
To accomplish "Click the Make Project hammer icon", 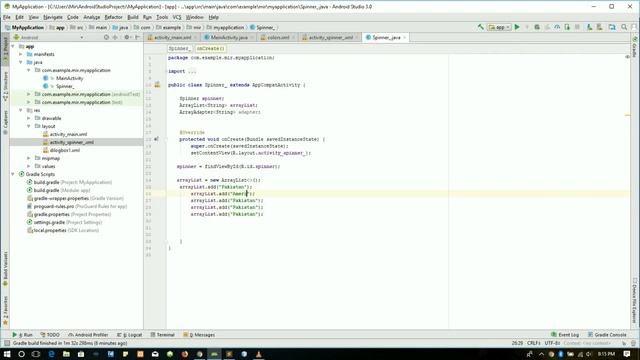I will [x=480, y=27].
